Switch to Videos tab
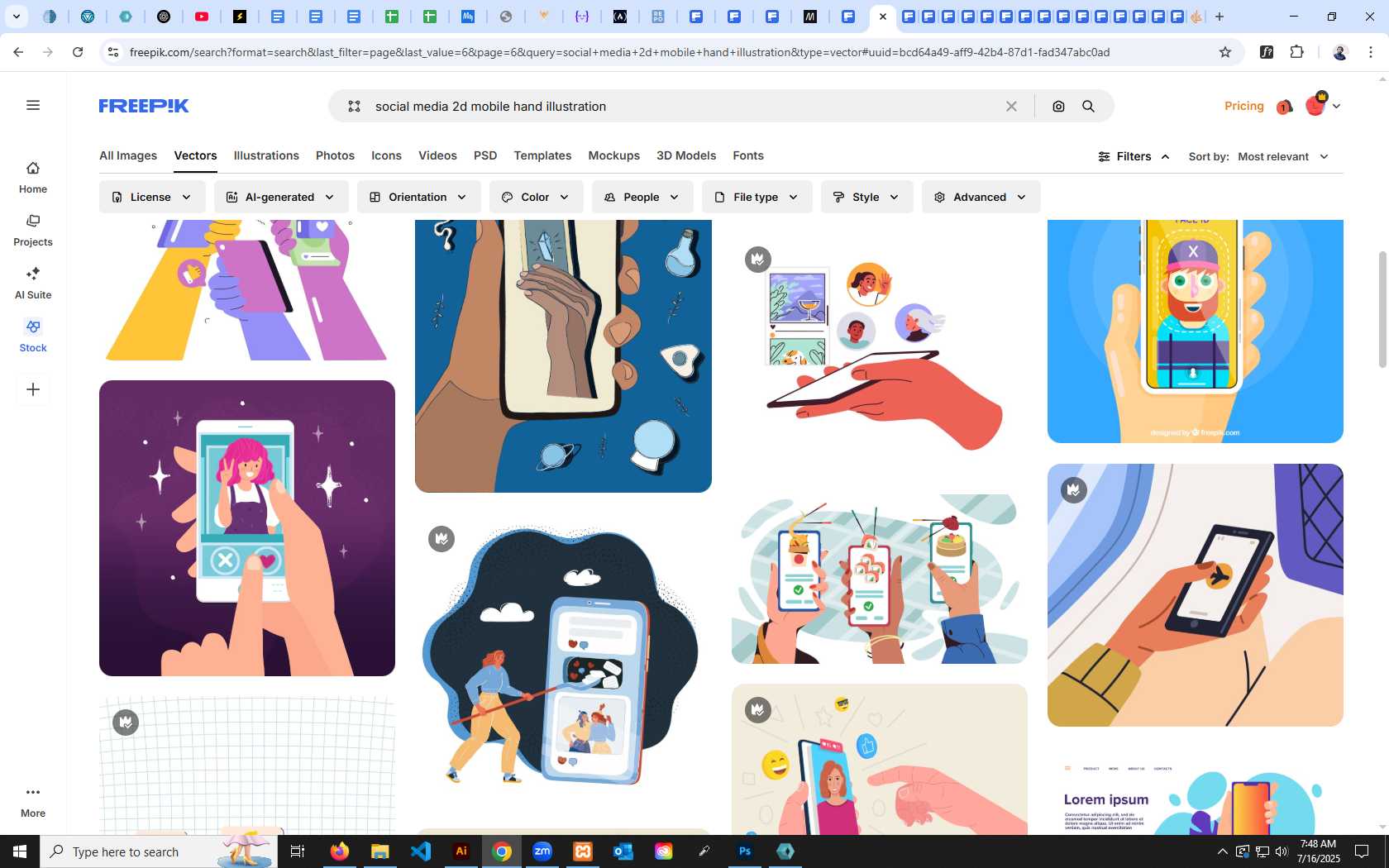 pyautogui.click(x=437, y=155)
